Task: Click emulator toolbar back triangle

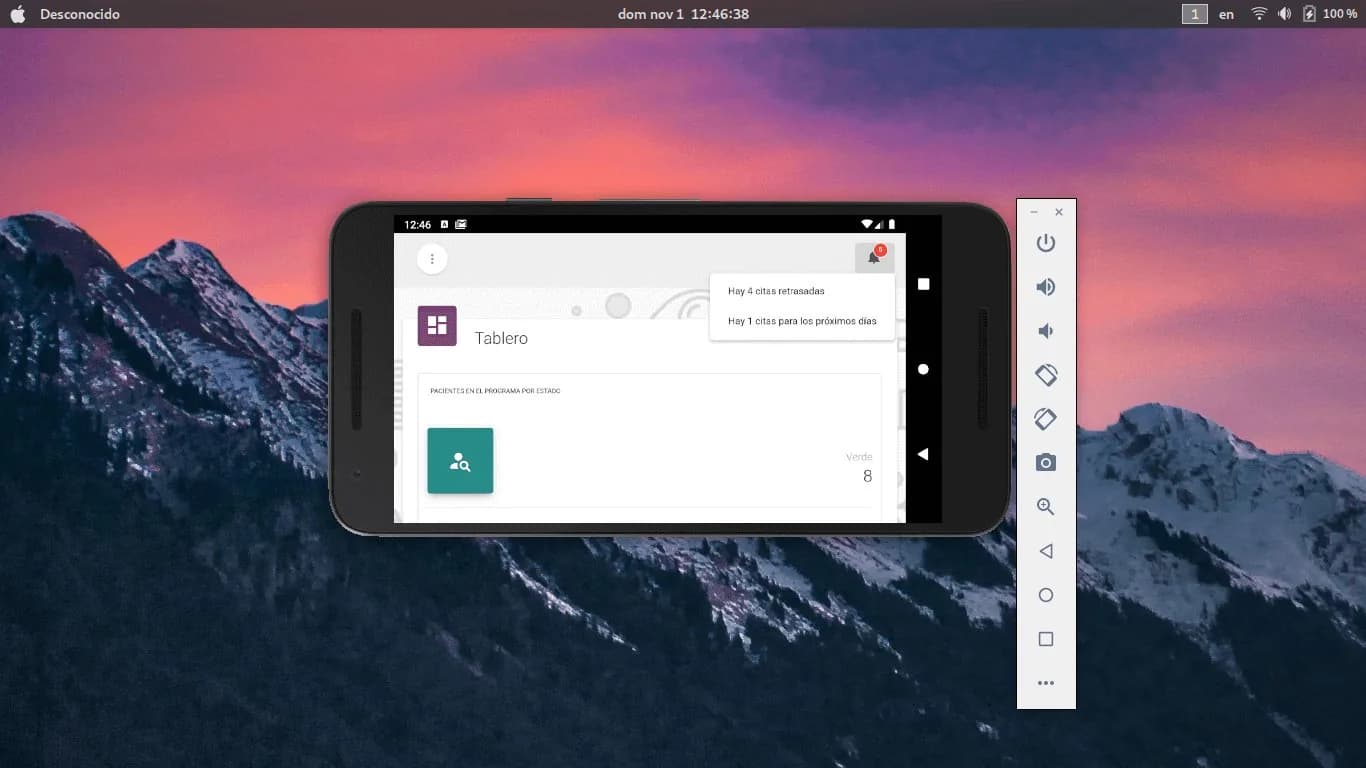Action: [1046, 551]
